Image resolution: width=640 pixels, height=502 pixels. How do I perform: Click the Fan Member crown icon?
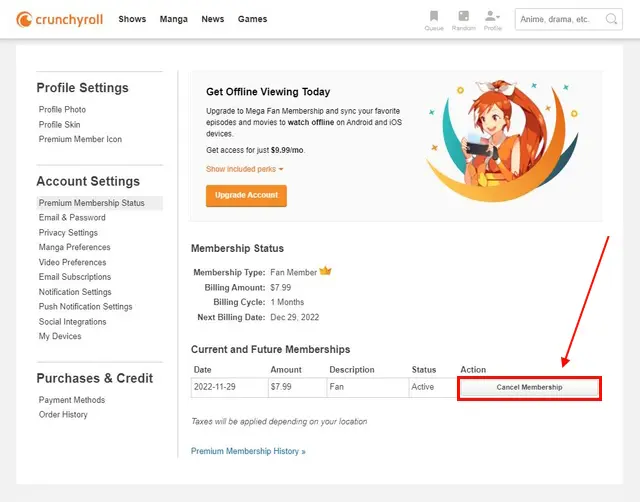click(x=325, y=271)
